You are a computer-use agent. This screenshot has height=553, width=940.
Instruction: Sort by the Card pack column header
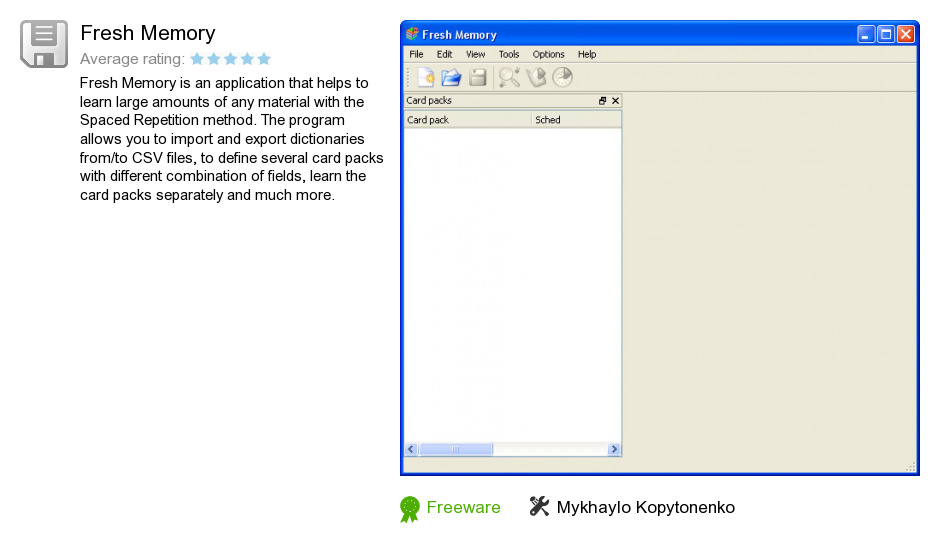click(468, 120)
